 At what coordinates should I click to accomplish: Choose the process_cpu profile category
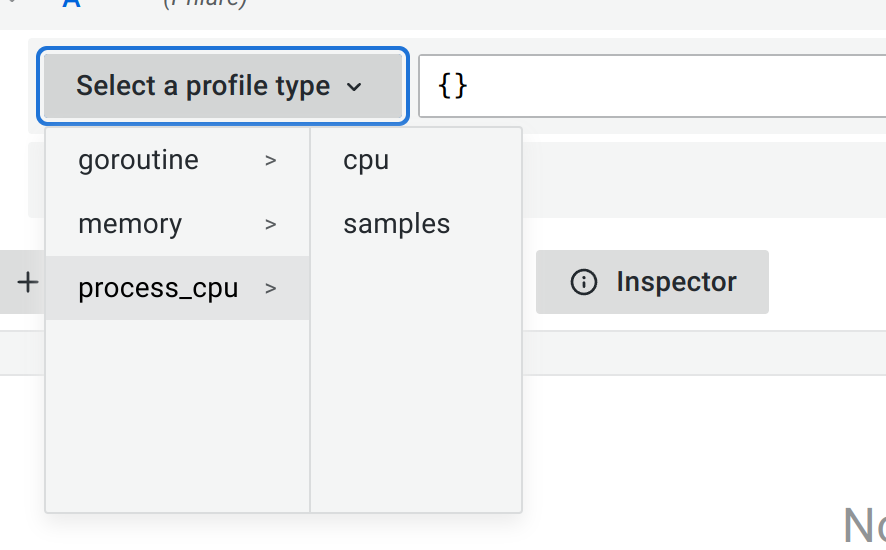158,288
